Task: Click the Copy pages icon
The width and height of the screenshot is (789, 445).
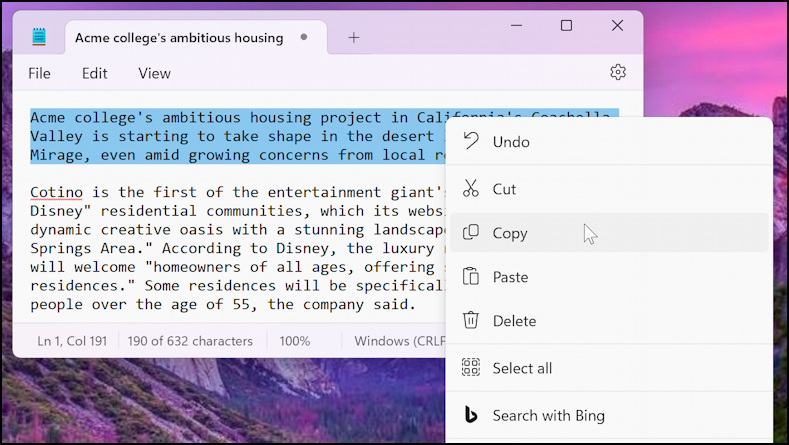Action: point(471,233)
